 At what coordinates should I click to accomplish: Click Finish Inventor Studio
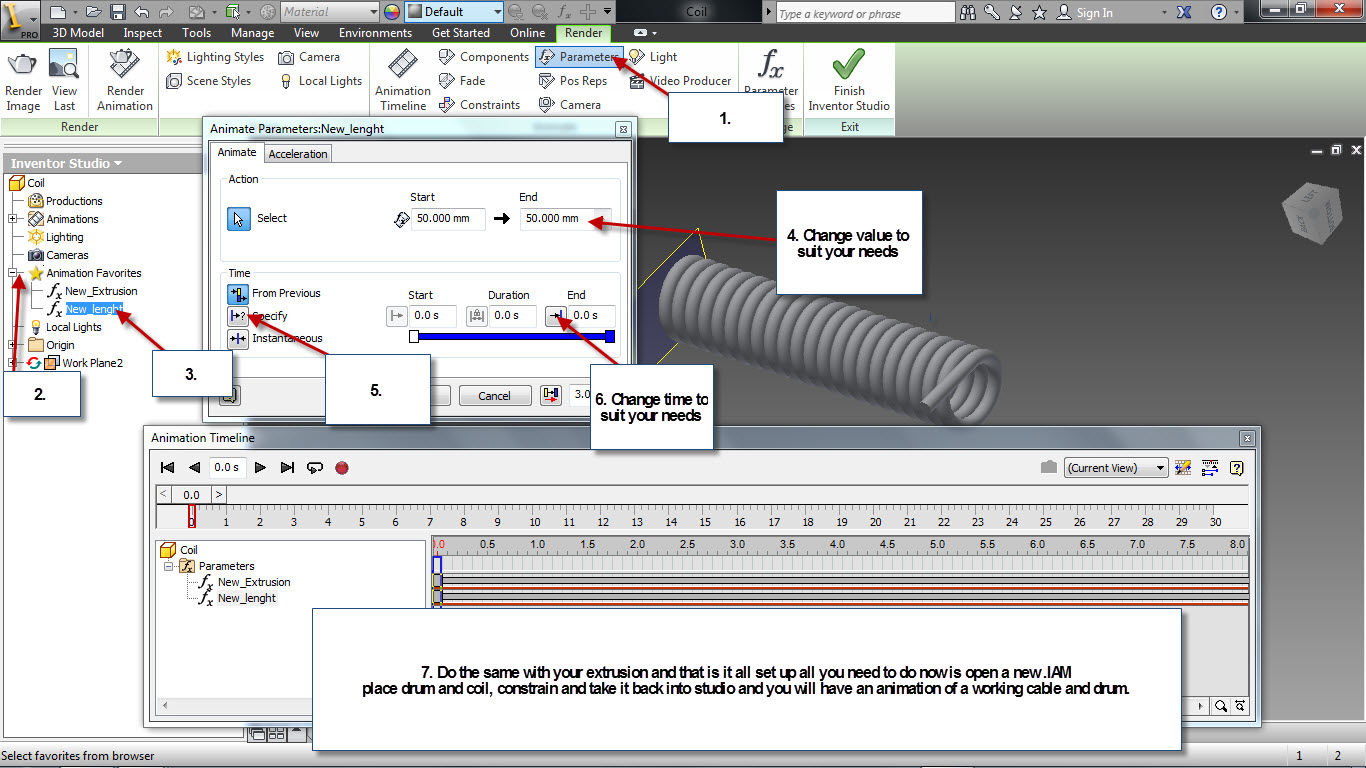point(849,80)
